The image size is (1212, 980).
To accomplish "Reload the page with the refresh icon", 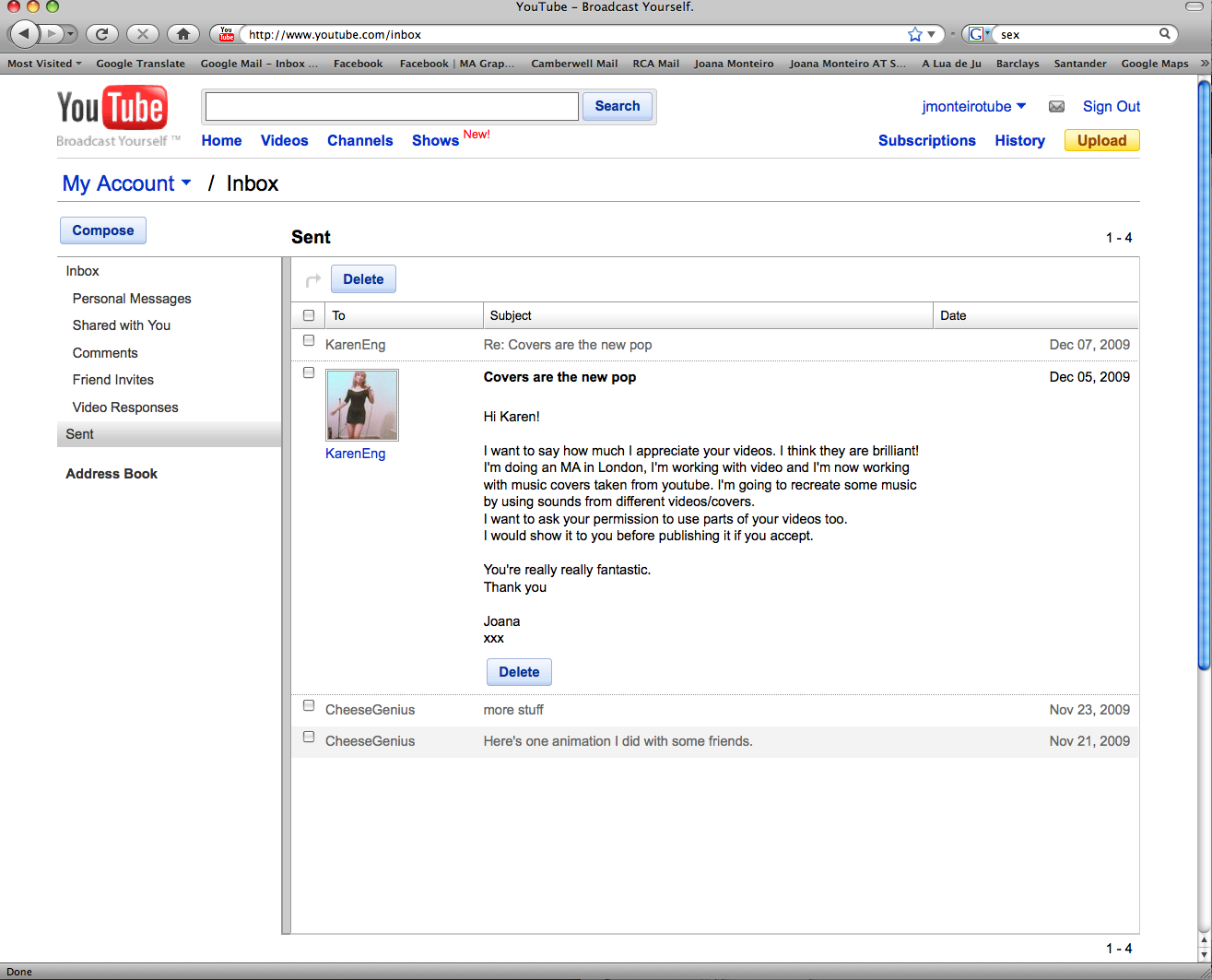I will pos(101,34).
